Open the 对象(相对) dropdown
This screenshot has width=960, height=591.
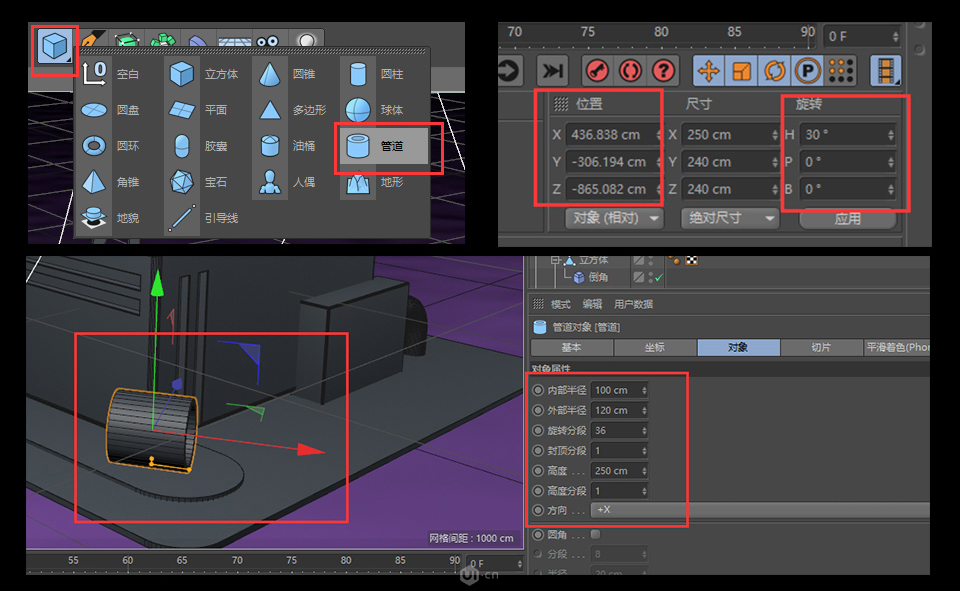(613, 218)
